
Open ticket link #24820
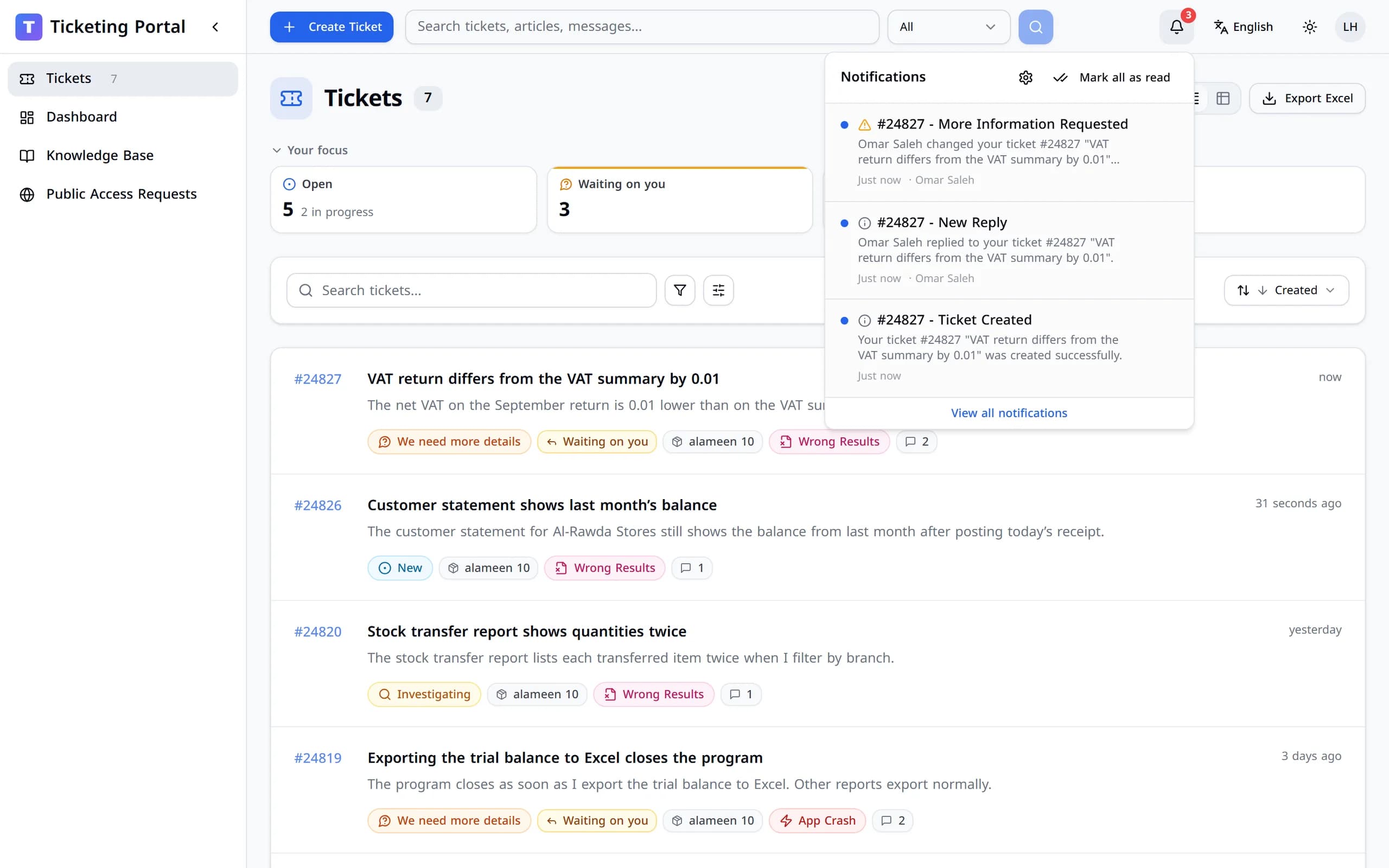(318, 631)
